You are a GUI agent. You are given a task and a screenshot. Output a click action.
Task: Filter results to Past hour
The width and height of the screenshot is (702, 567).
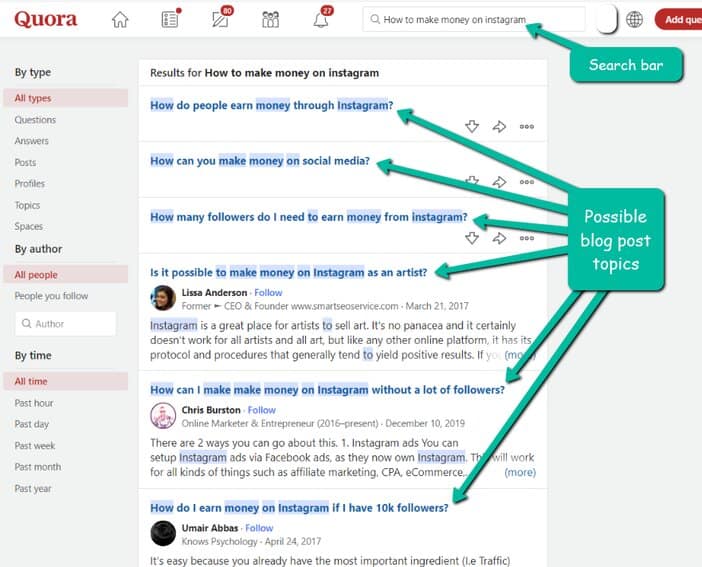coord(34,403)
